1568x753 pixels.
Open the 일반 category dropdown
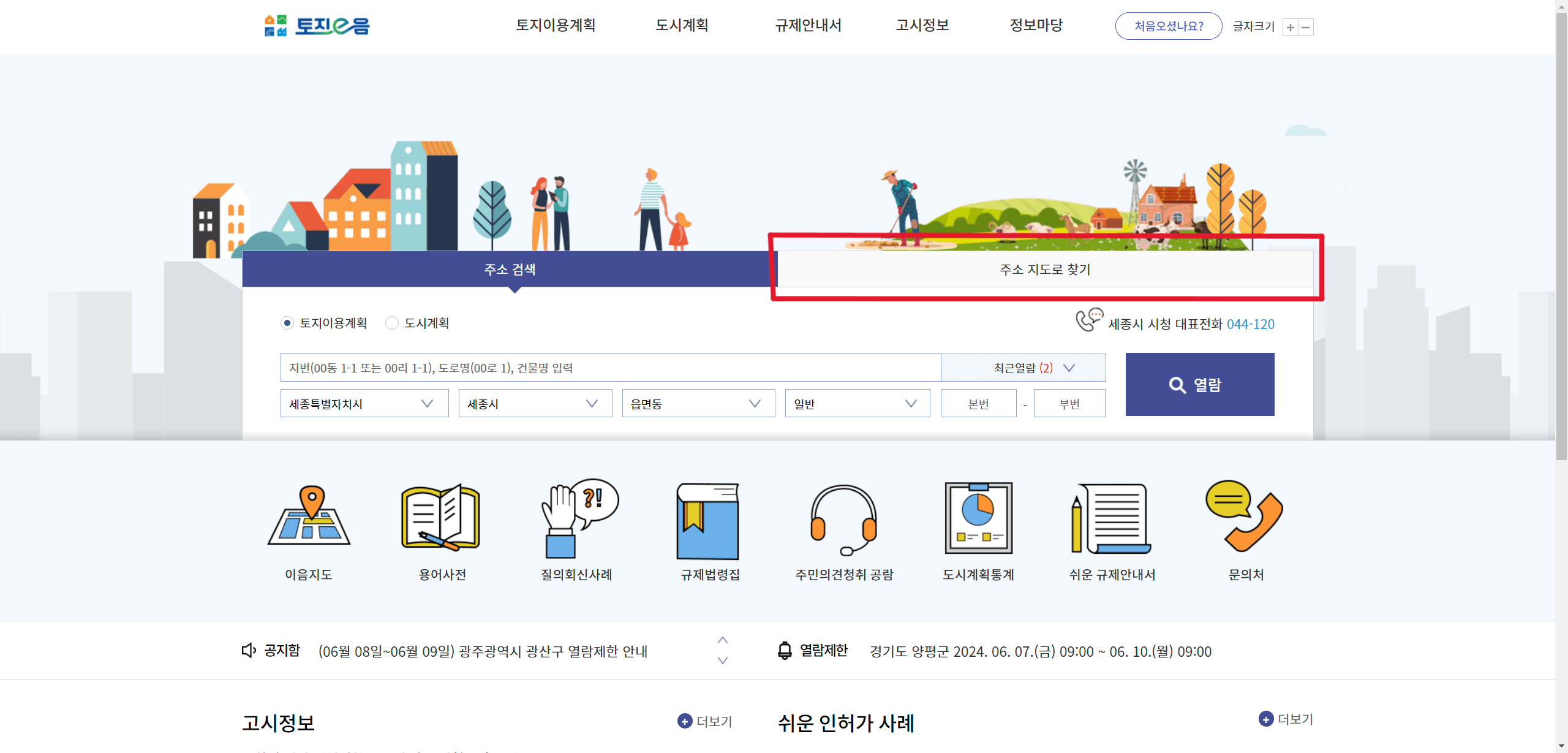point(857,403)
